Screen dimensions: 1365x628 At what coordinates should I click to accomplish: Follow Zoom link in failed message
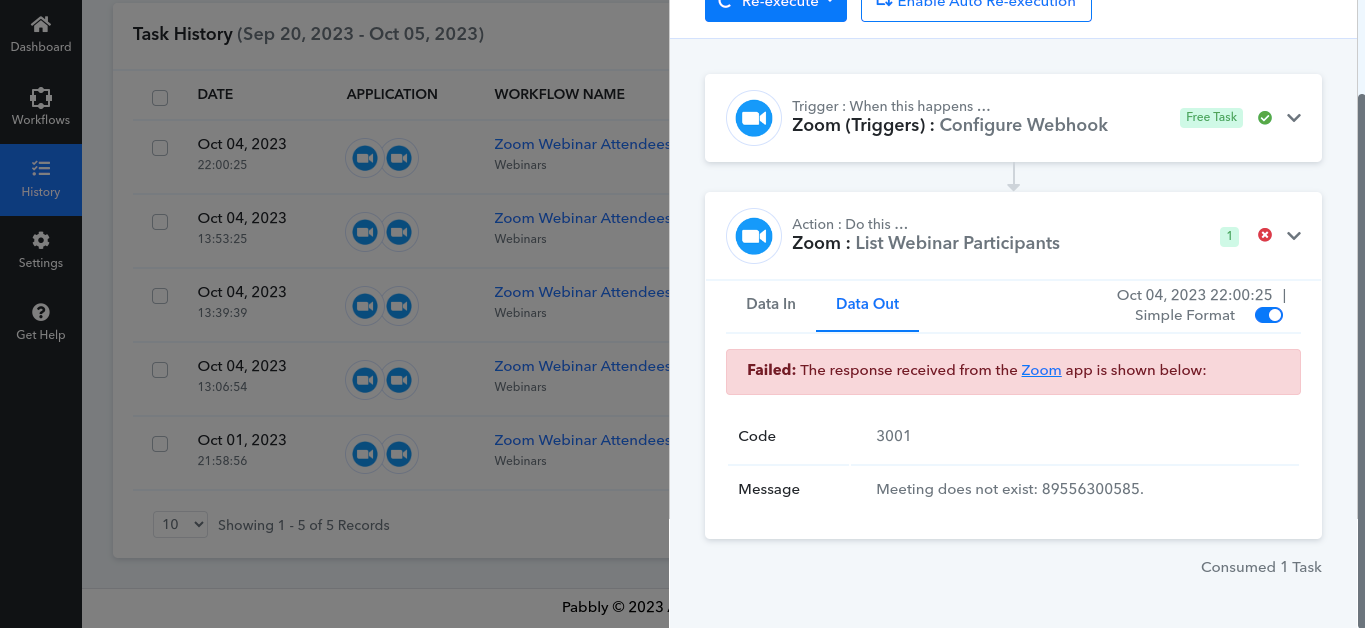(1041, 370)
